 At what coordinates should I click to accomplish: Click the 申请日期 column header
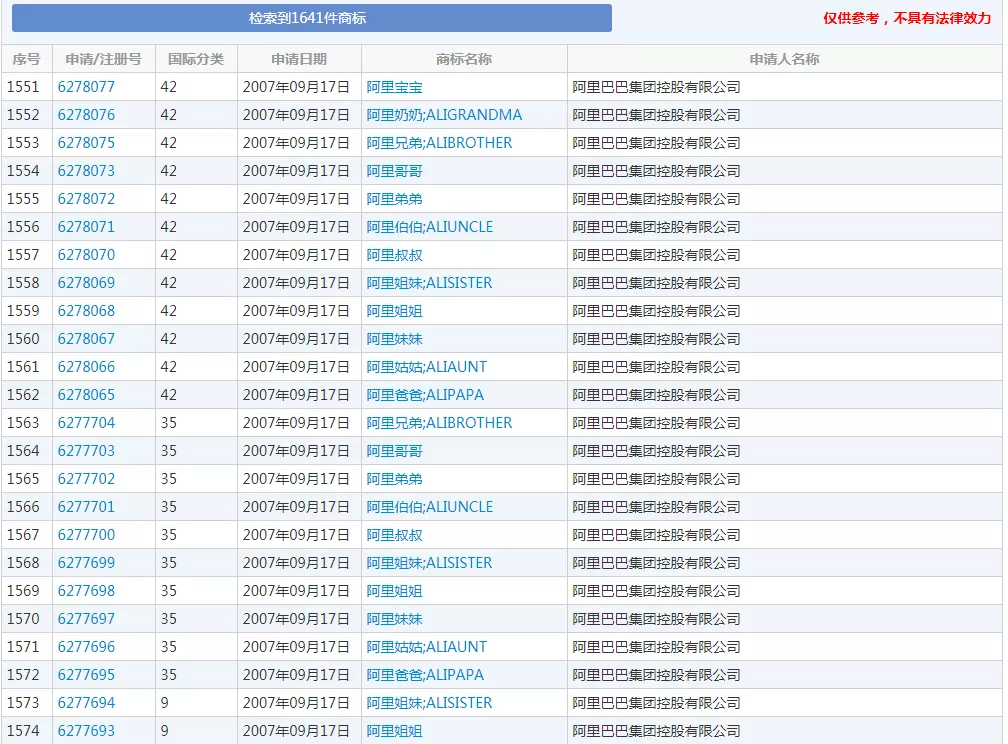pos(299,59)
